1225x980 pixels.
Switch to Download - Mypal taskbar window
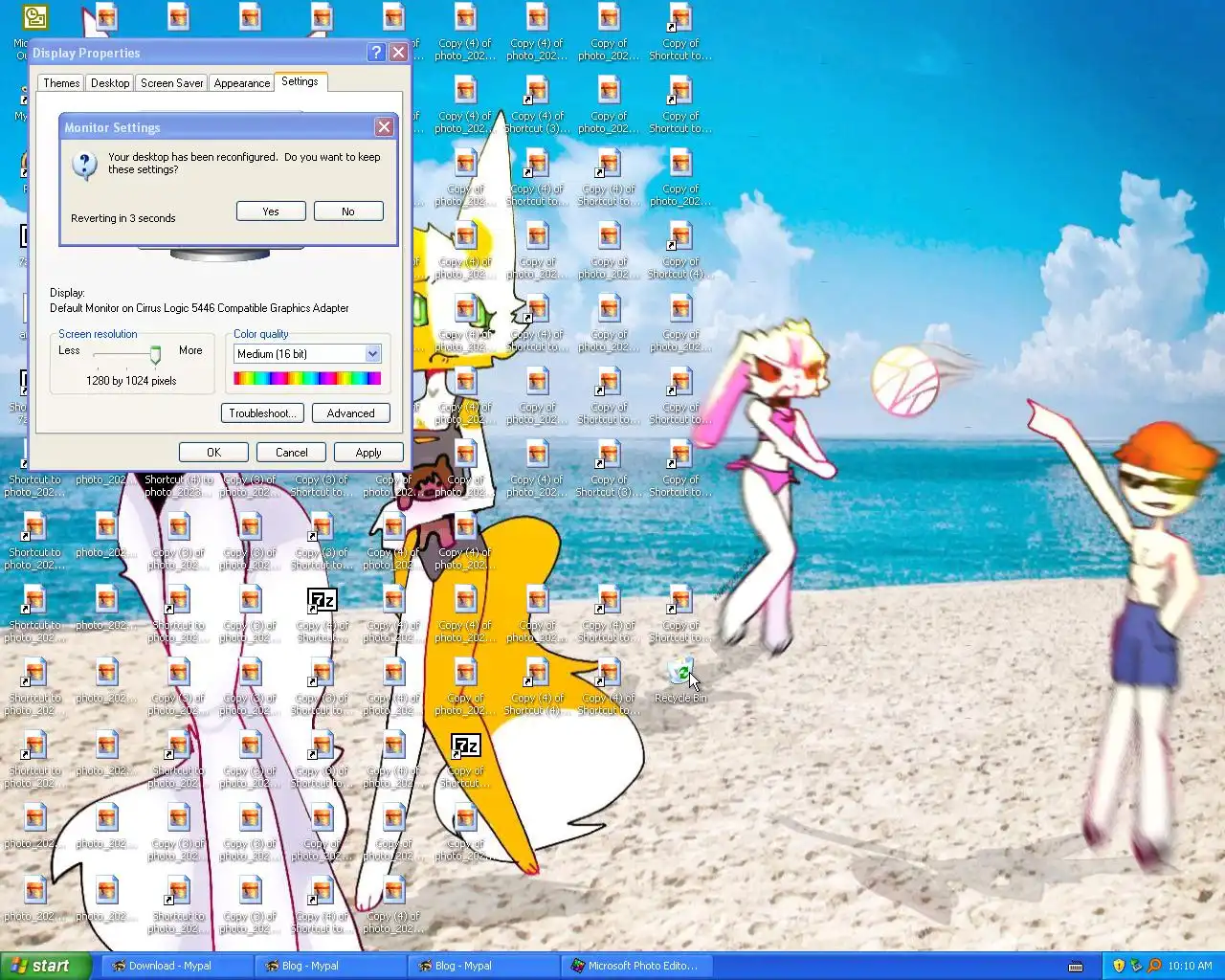tap(177, 966)
